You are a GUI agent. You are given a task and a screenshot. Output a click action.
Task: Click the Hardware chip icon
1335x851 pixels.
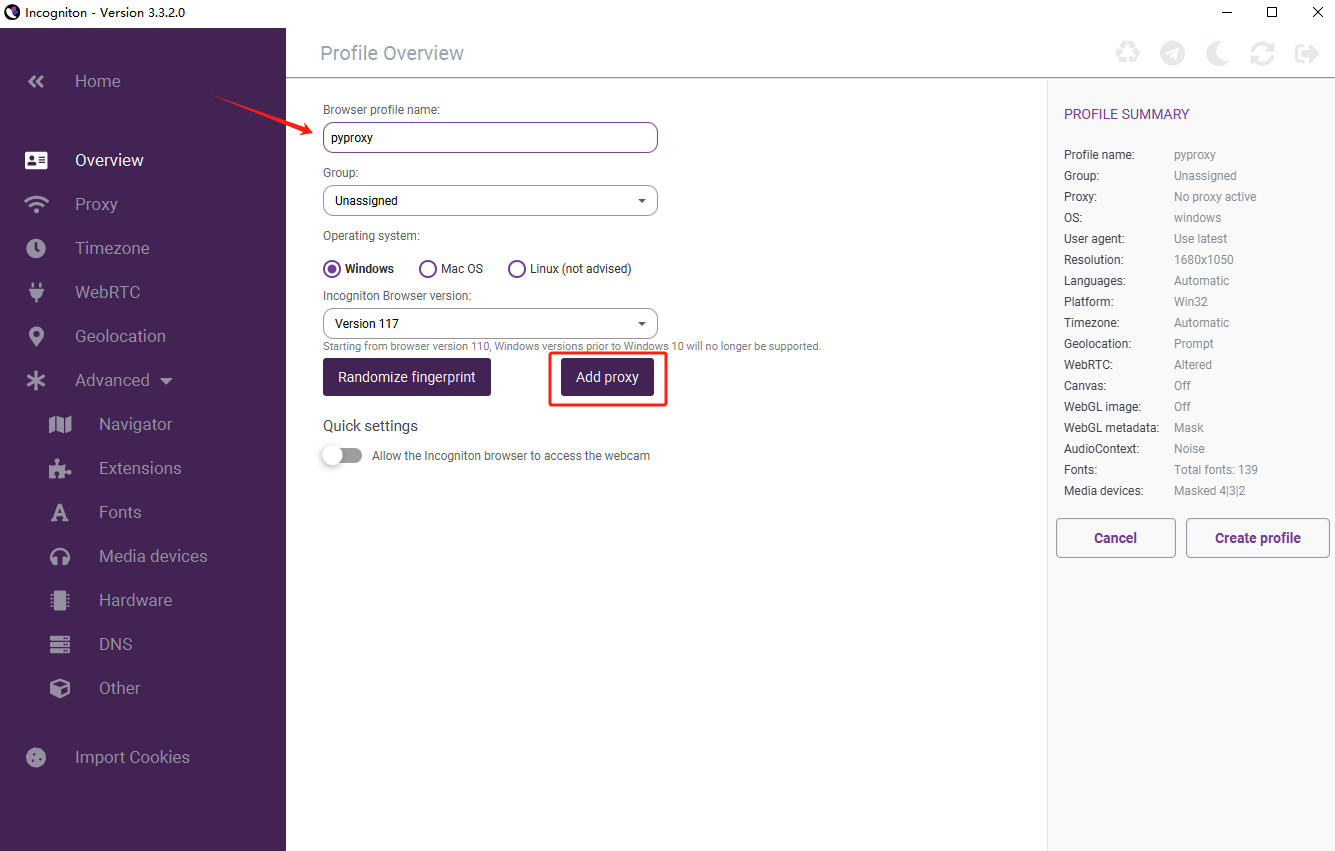click(x=60, y=600)
